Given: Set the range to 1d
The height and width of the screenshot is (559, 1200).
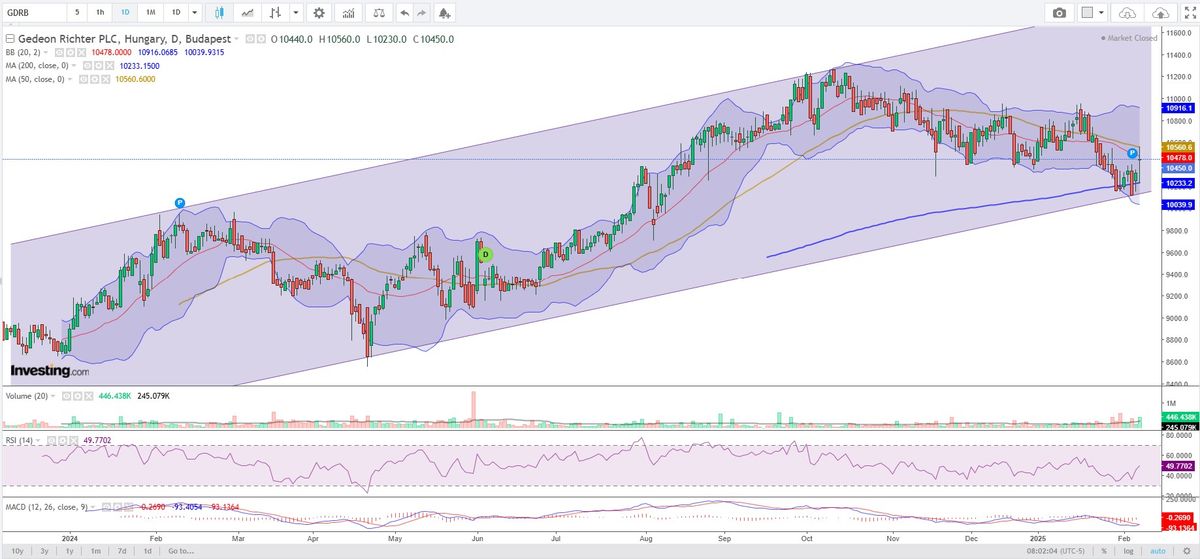Looking at the screenshot, I should (146, 551).
